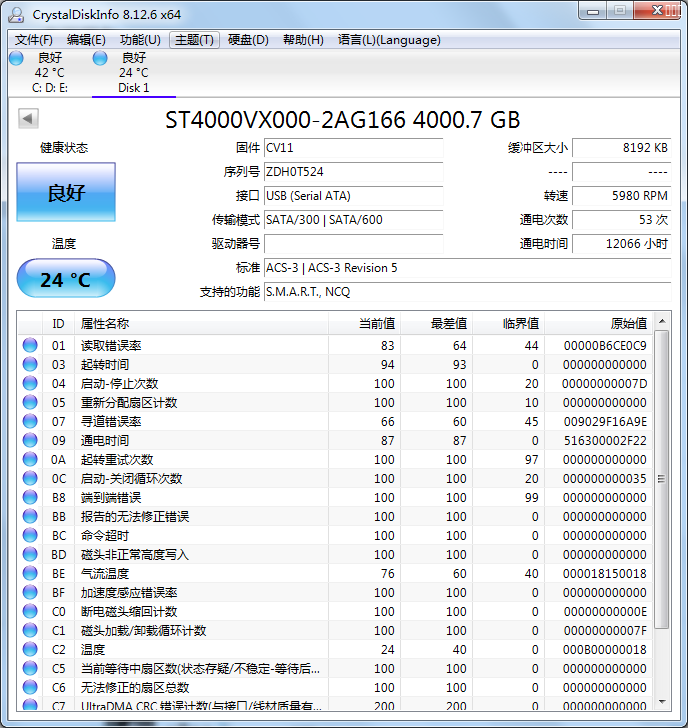The image size is (688, 728).
Task: Open the 主题(T) menu
Action: coord(195,40)
